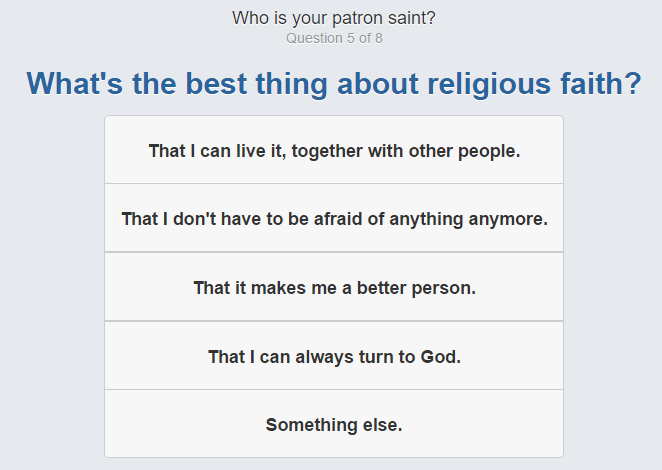Answer with the option about not being afraid
The height and width of the screenshot is (470, 662).
pyautogui.click(x=334, y=218)
